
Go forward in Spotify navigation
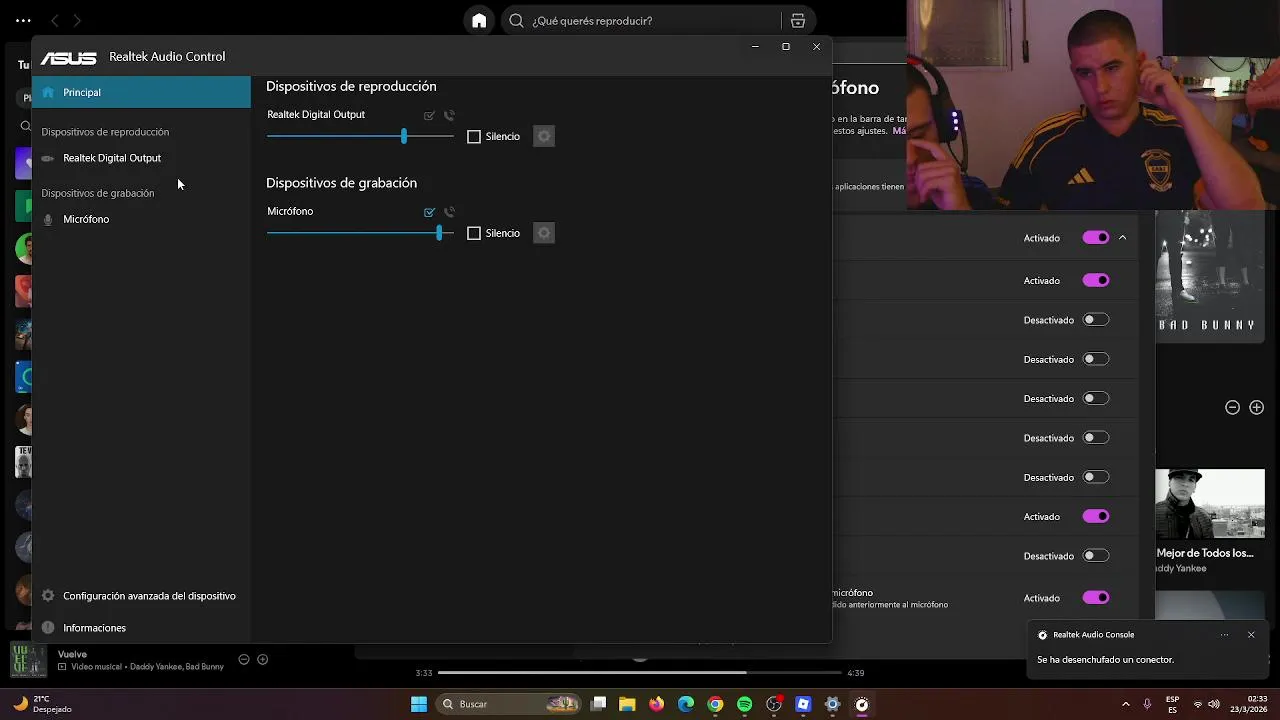(x=77, y=20)
